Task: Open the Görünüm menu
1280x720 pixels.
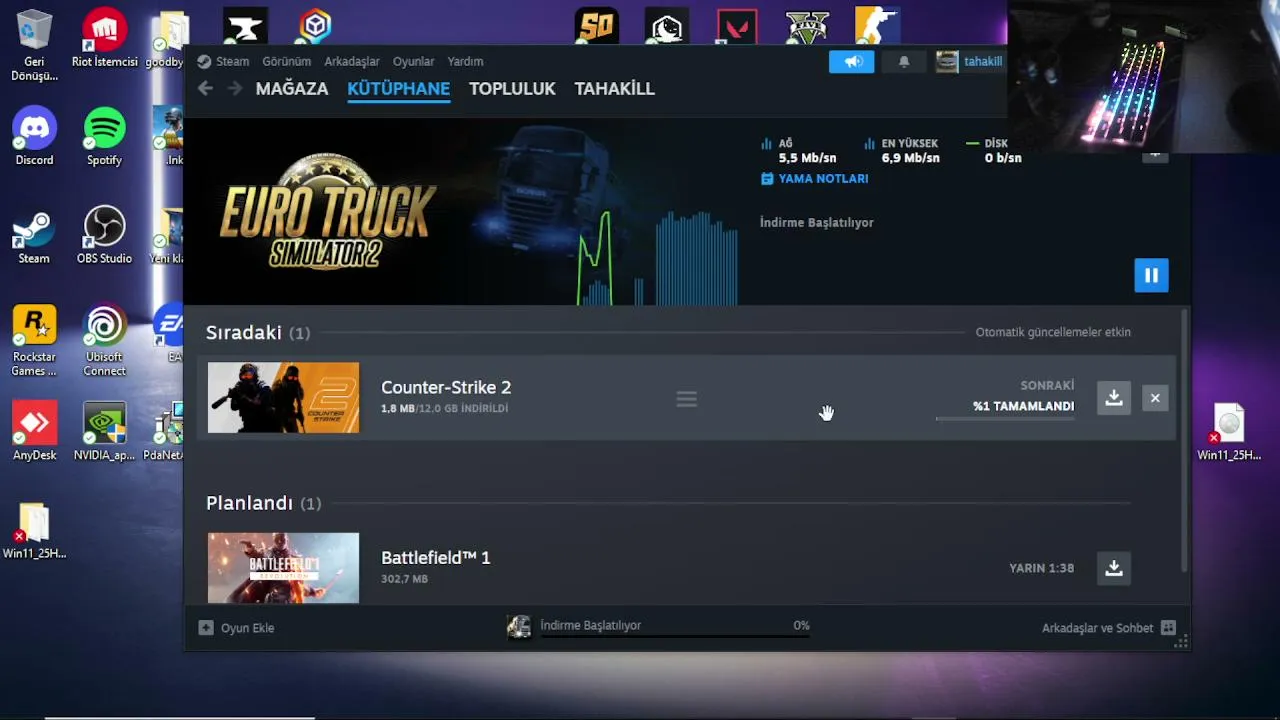Action: coord(286,61)
